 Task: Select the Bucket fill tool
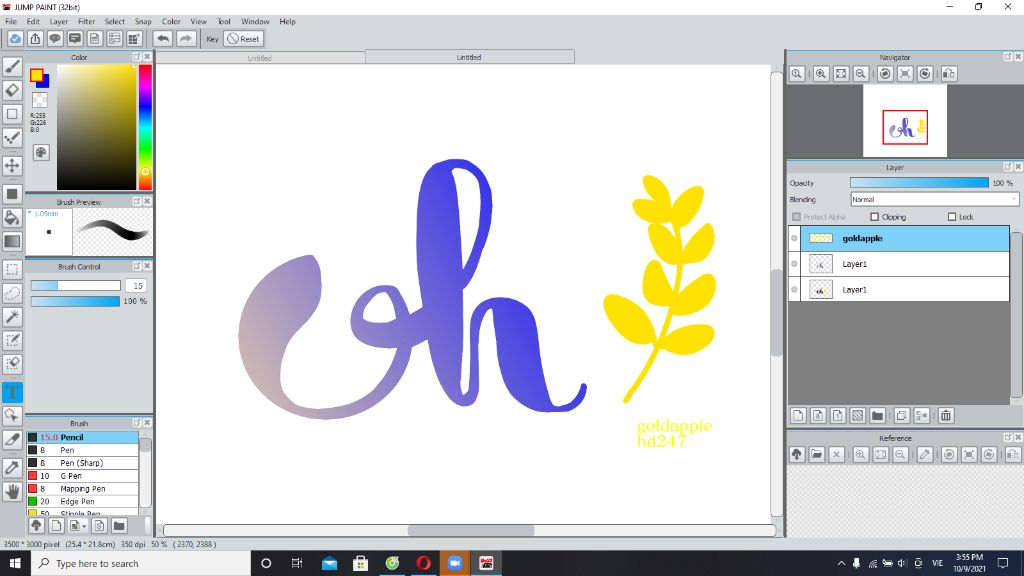[12, 217]
